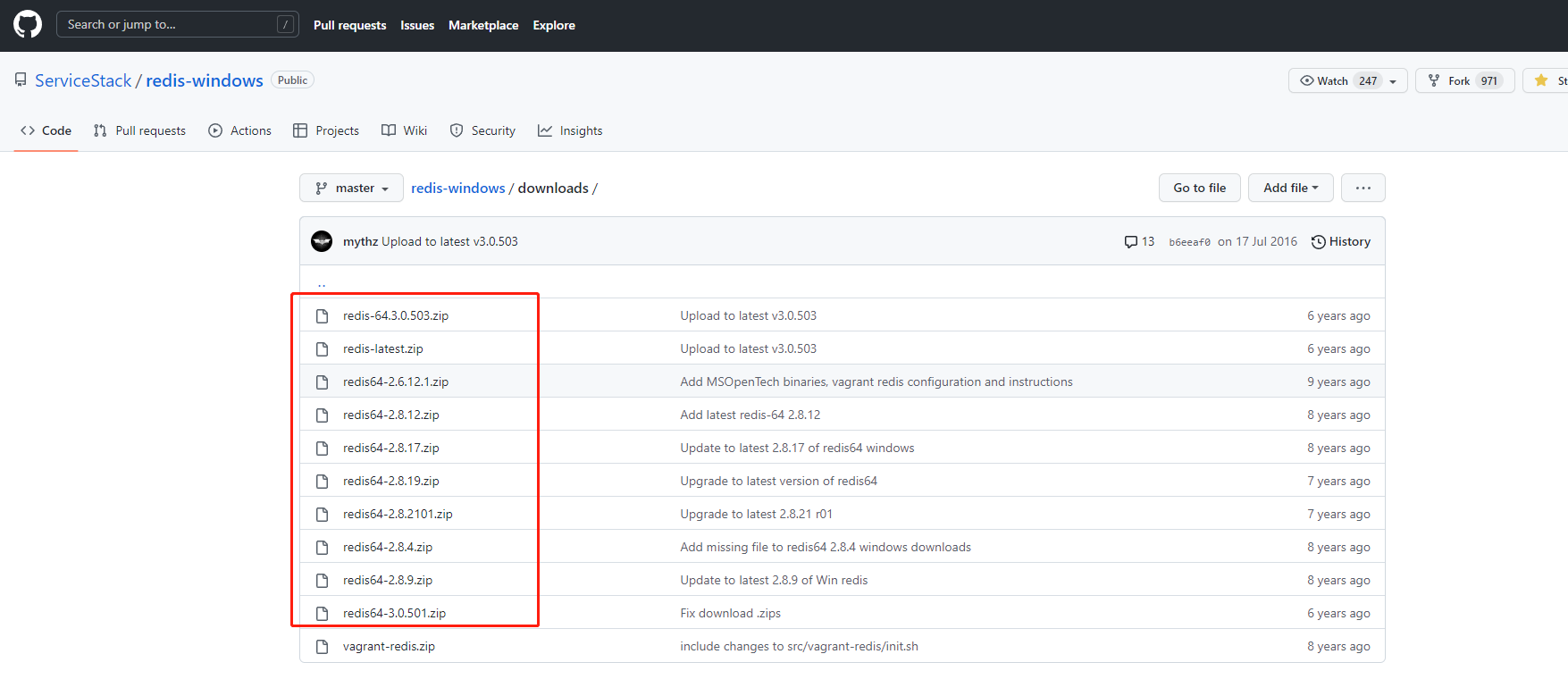Click the mythz avatar image
This screenshot has height=696, width=1568.
tap(322, 241)
